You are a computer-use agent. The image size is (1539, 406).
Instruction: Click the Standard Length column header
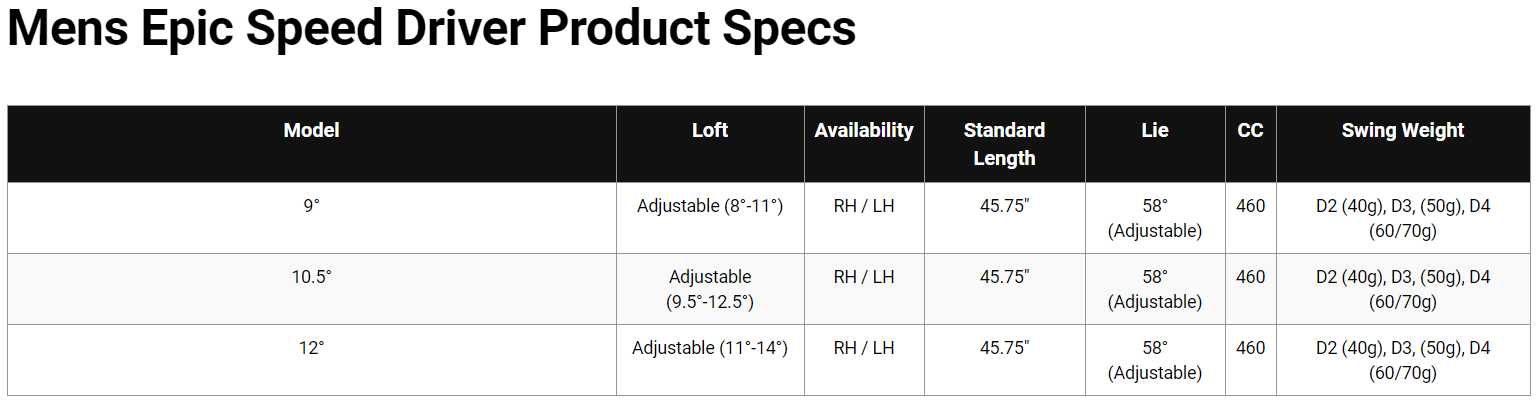click(1004, 144)
